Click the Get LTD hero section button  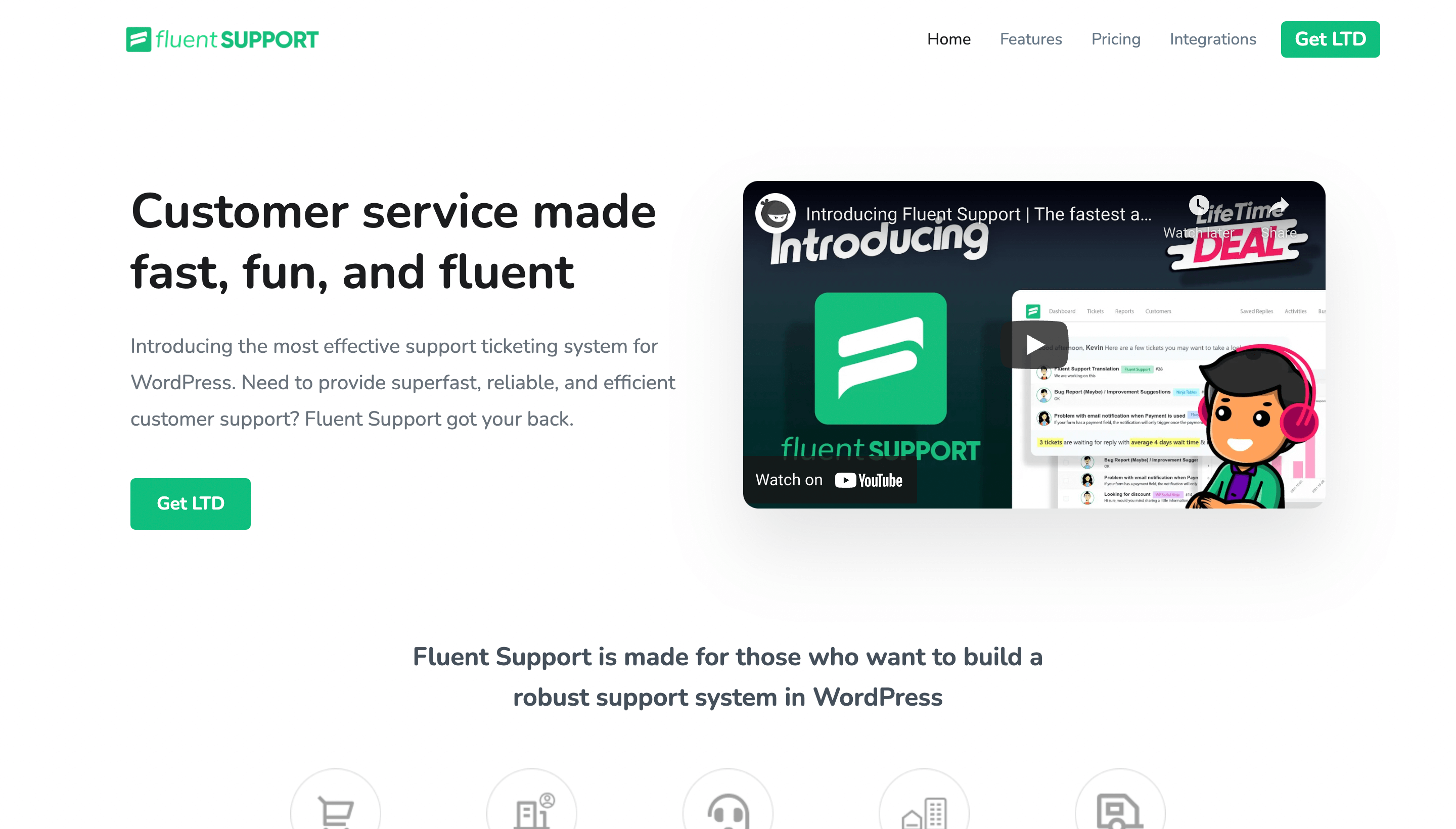pyautogui.click(x=191, y=504)
